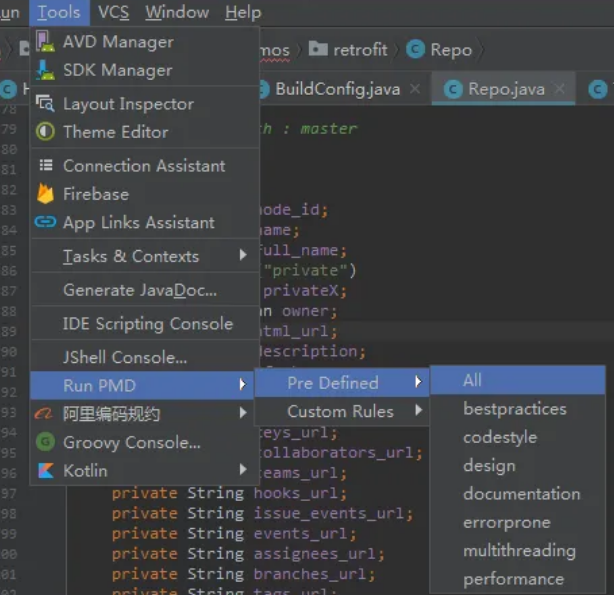Click the Pre Defined submenu arrow
Image resolution: width=614 pixels, height=595 pixels.
click(419, 382)
